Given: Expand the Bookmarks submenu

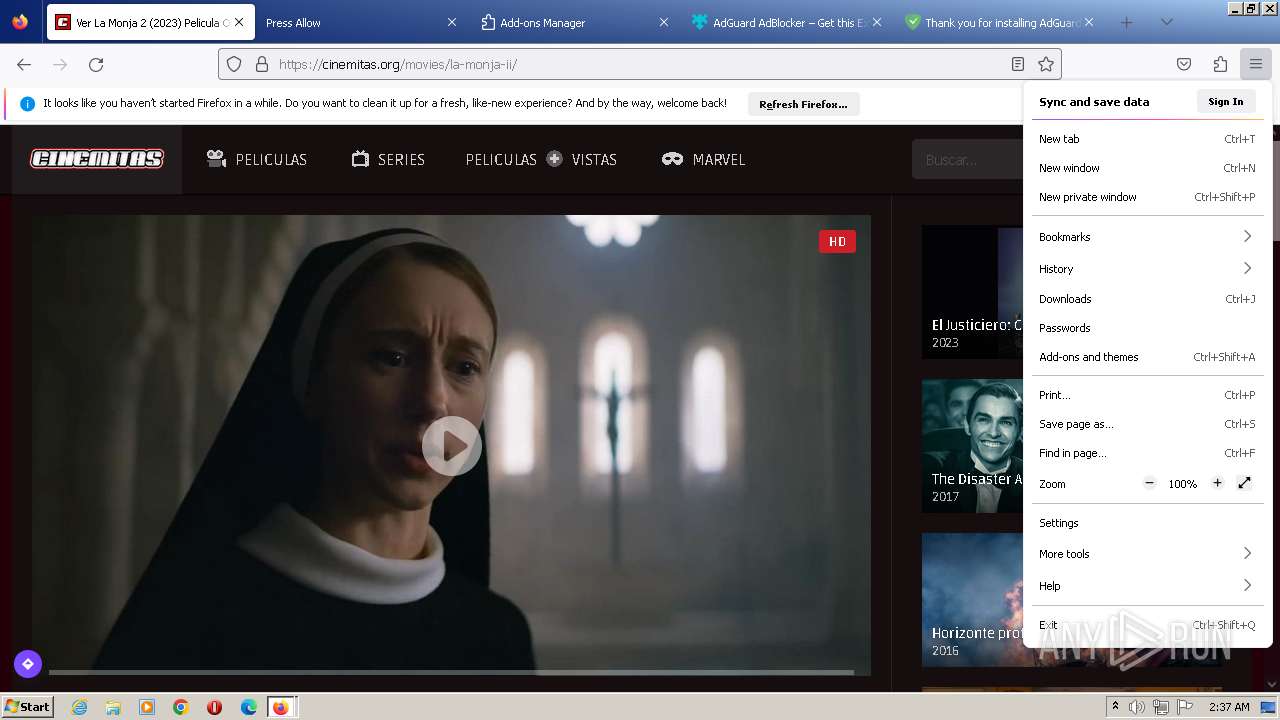Looking at the screenshot, I should [1147, 237].
